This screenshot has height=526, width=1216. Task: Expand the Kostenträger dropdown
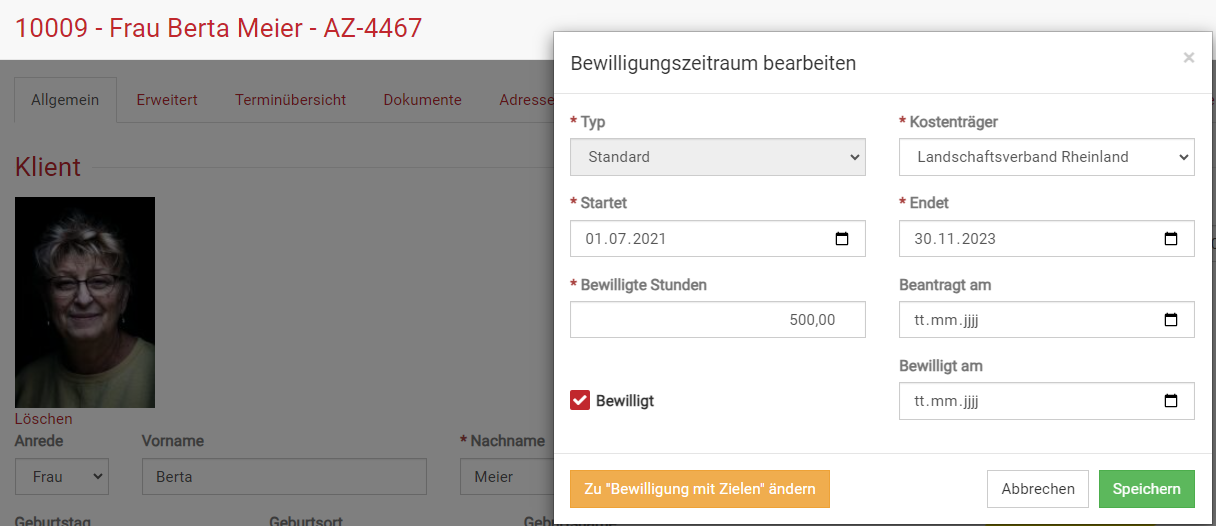click(1046, 157)
